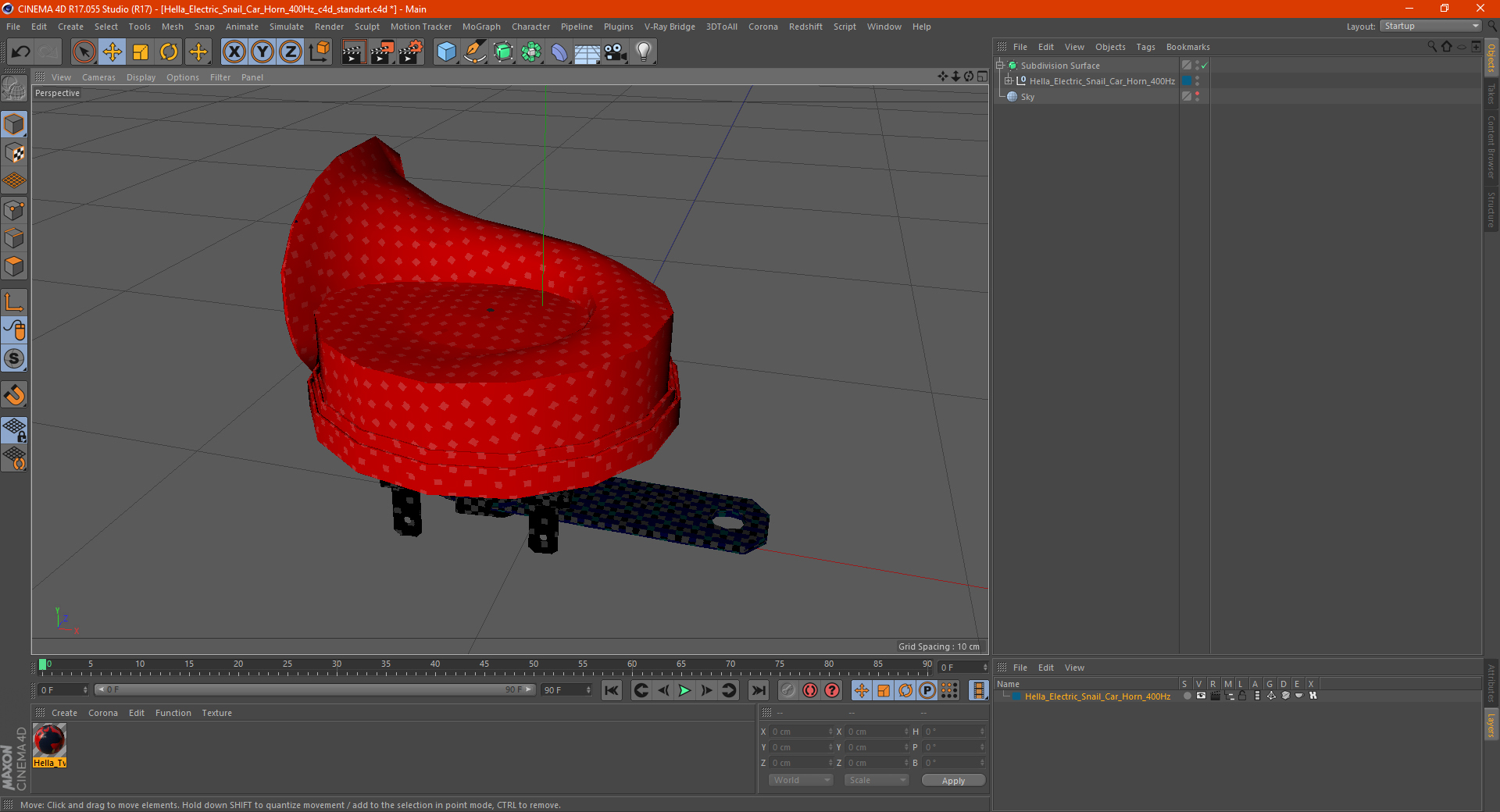Open the Simulate menu
Screen dimensions: 1500x812
pyautogui.click(x=287, y=27)
